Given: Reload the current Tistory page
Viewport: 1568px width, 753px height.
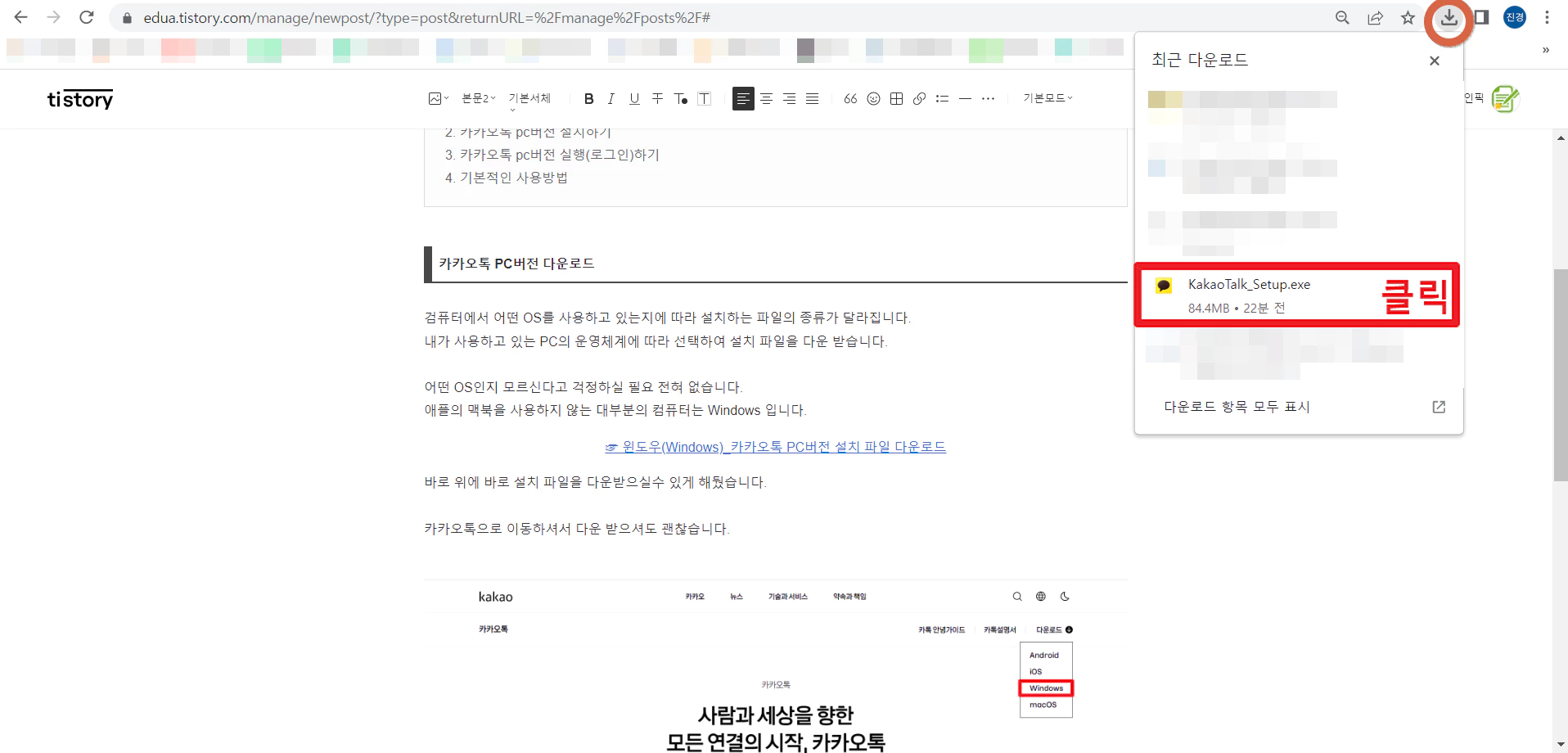Looking at the screenshot, I should [87, 17].
